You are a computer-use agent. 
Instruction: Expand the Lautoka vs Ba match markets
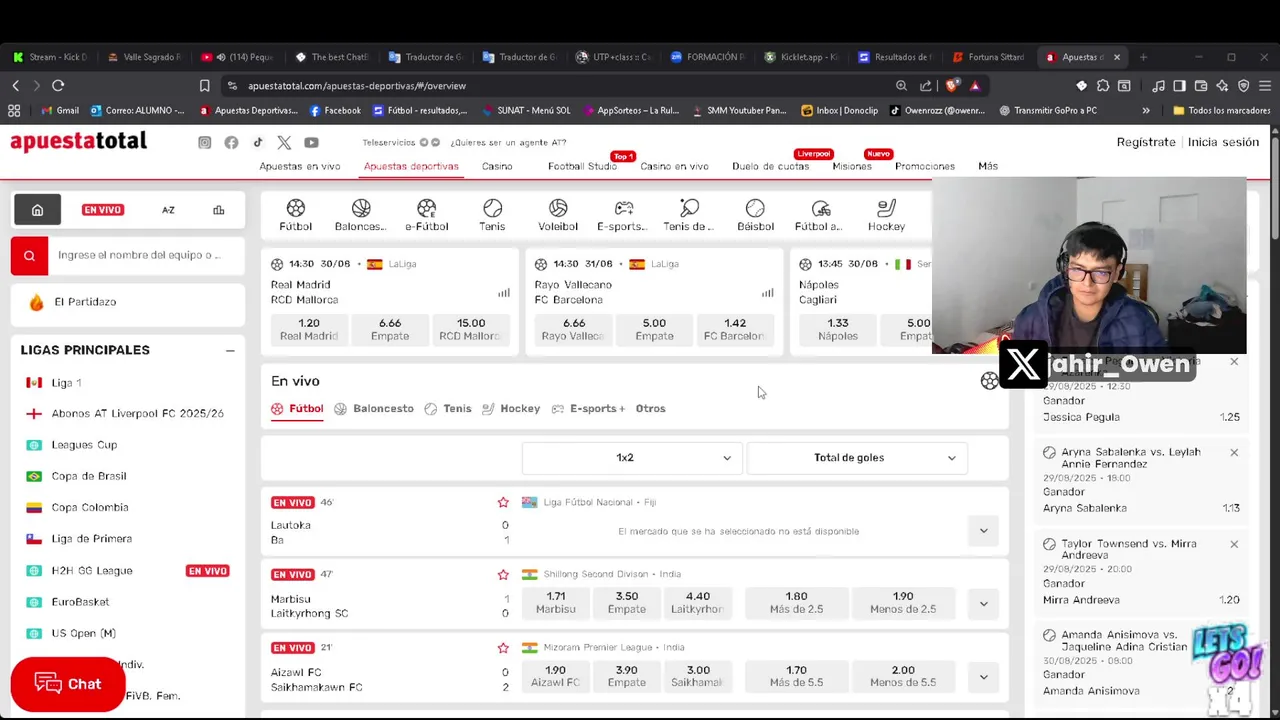click(x=983, y=531)
